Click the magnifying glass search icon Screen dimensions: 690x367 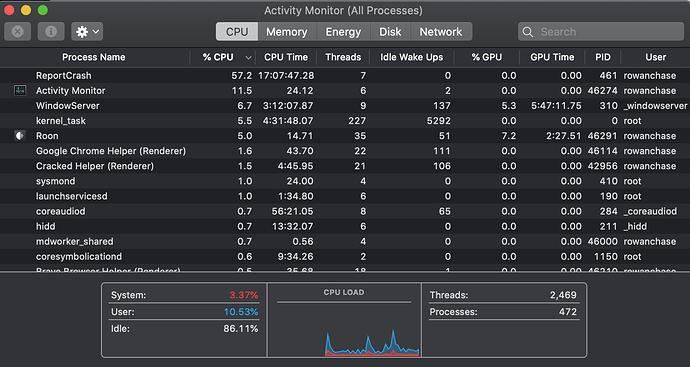click(x=528, y=32)
